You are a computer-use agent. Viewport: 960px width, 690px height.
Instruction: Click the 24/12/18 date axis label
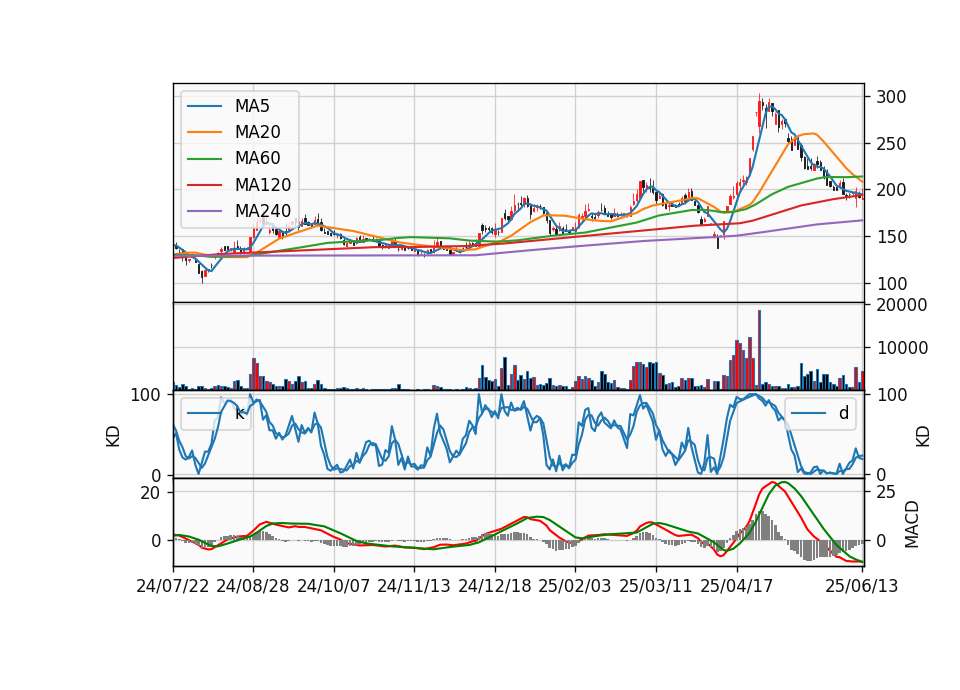(x=495, y=586)
